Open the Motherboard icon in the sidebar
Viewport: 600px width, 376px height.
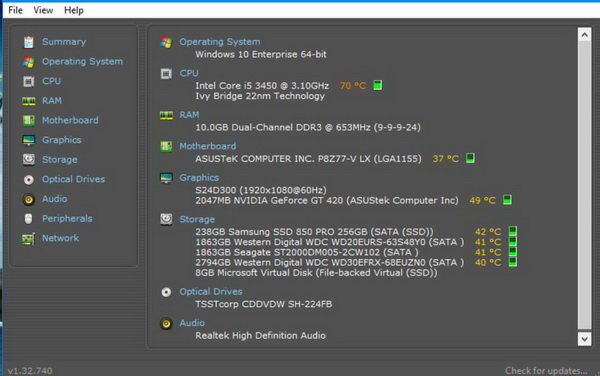tap(29, 120)
